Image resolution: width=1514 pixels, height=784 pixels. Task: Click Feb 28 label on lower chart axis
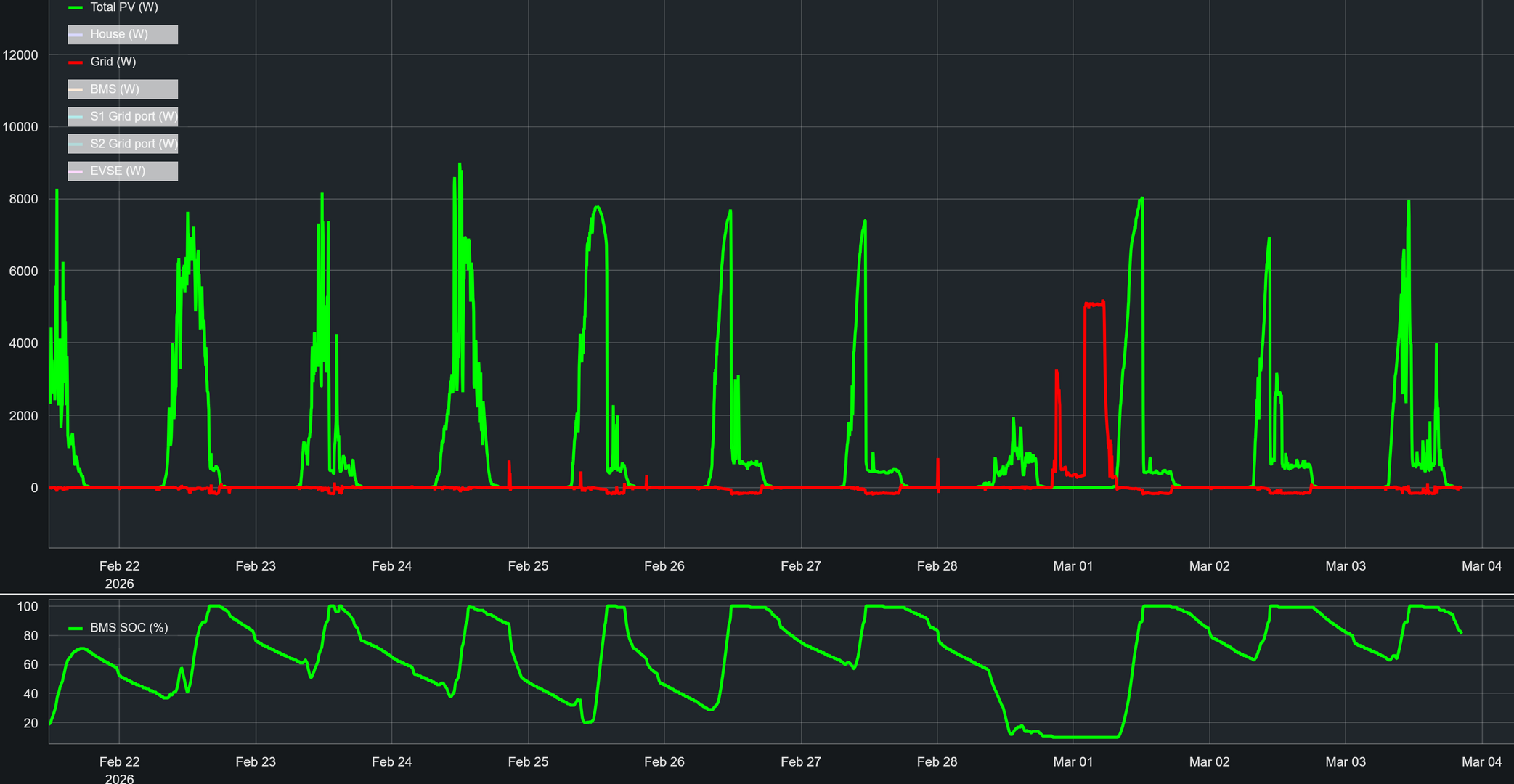click(x=937, y=761)
